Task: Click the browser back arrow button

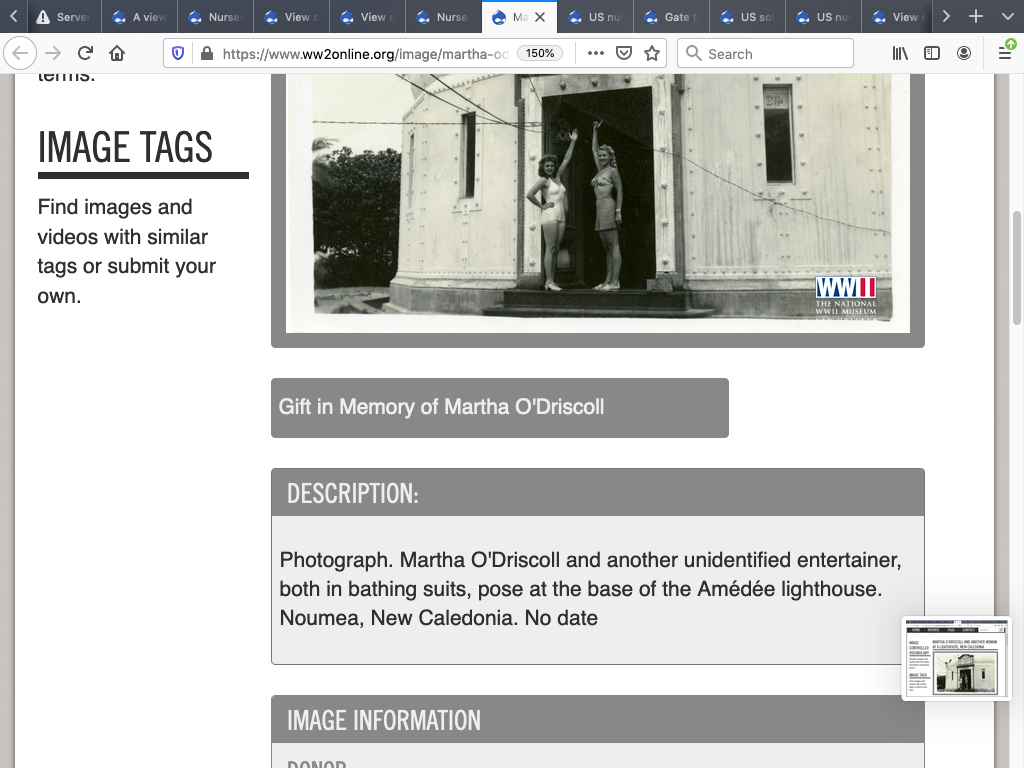Action: pyautogui.click(x=20, y=54)
